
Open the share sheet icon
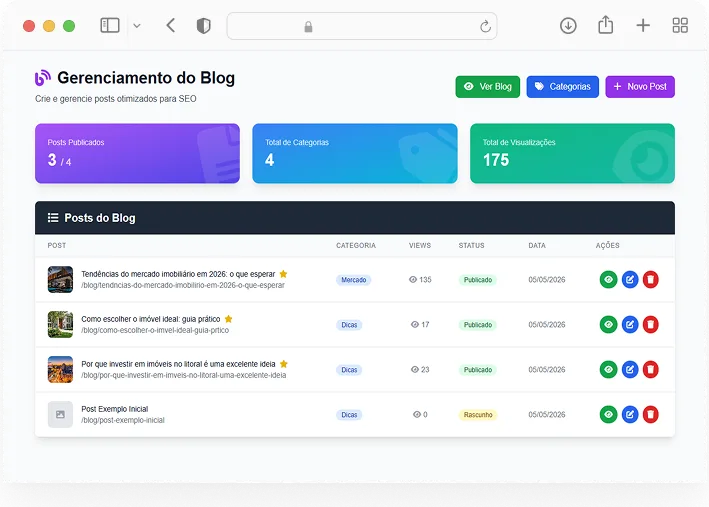(x=605, y=24)
